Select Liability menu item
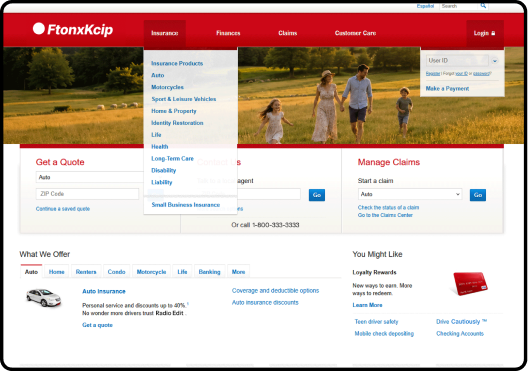Image resolution: width=528 pixels, height=371 pixels. [x=162, y=182]
